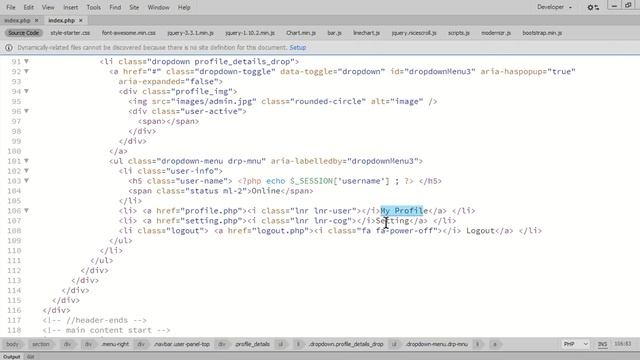Collapse code fold arrow on line 91
This screenshot has width=640, height=360.
[x=26, y=61]
